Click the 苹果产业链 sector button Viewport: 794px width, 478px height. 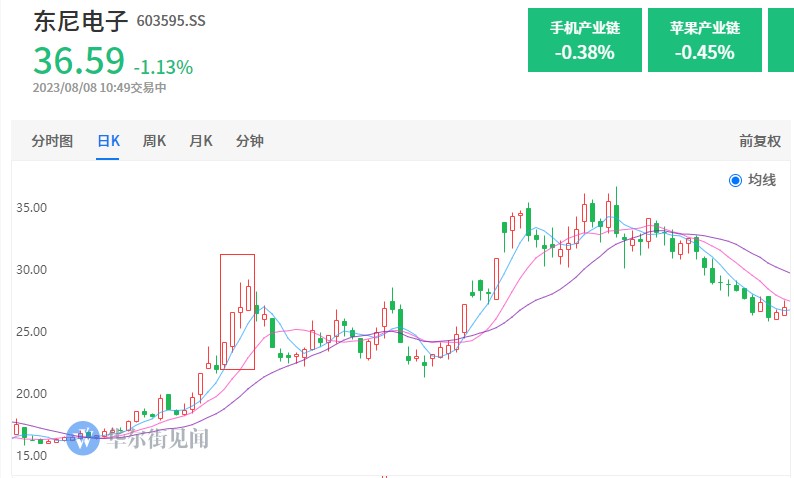click(704, 41)
